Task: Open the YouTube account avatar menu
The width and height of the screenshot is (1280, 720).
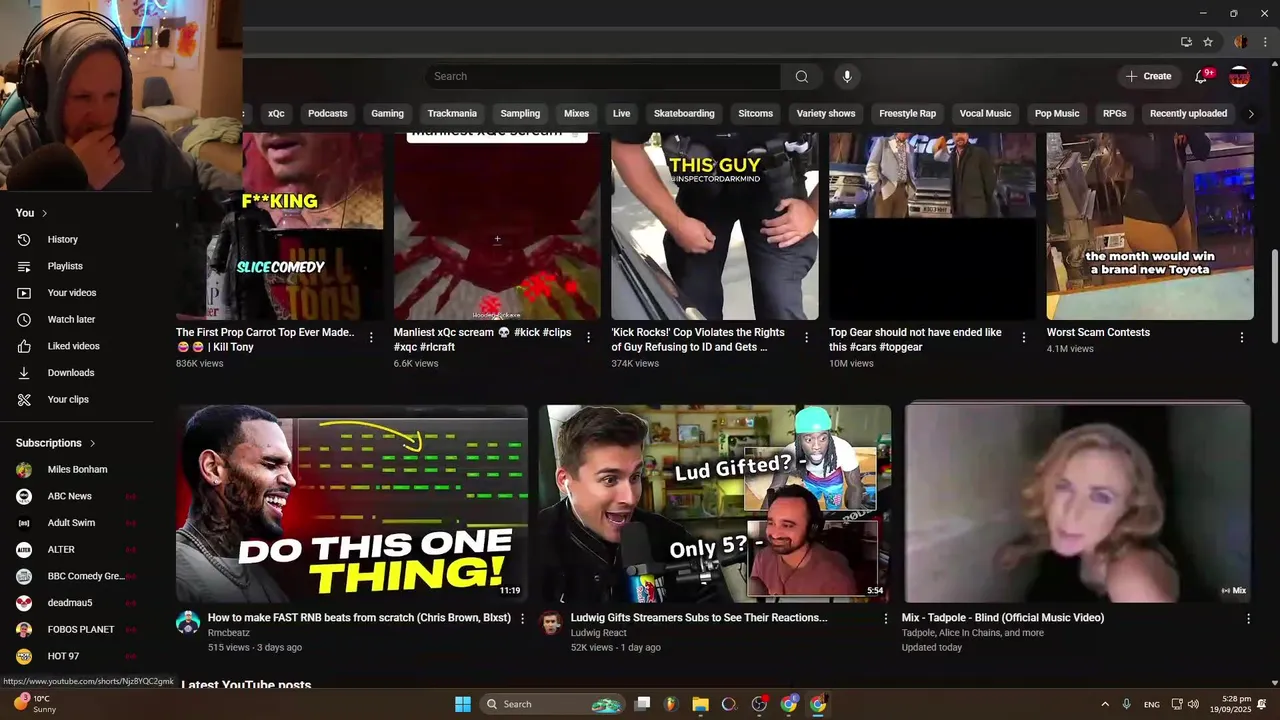Action: coord(1239,76)
